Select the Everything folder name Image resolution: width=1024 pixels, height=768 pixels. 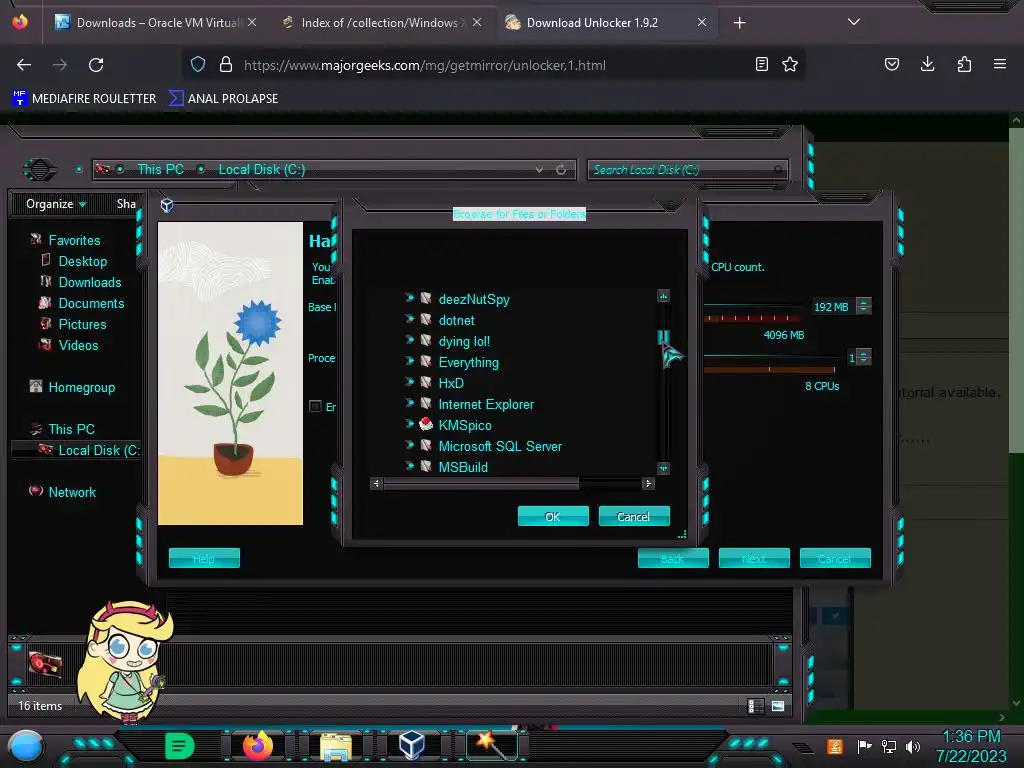[468, 362]
